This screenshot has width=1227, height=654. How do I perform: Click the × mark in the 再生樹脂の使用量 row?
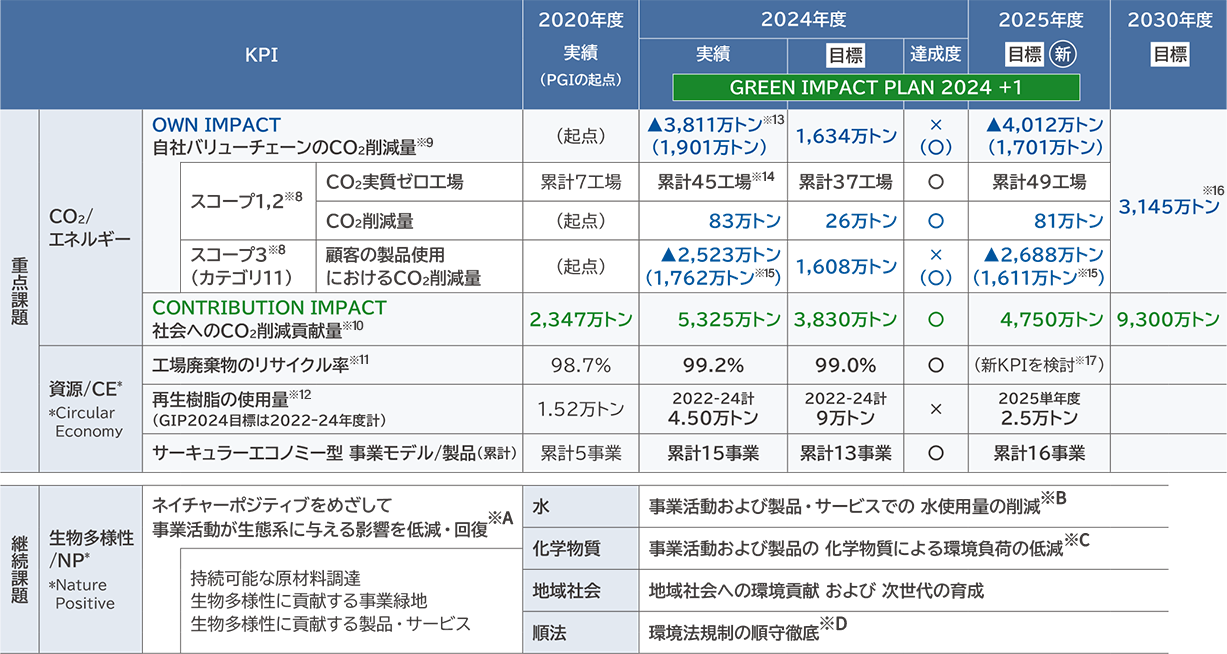936,410
